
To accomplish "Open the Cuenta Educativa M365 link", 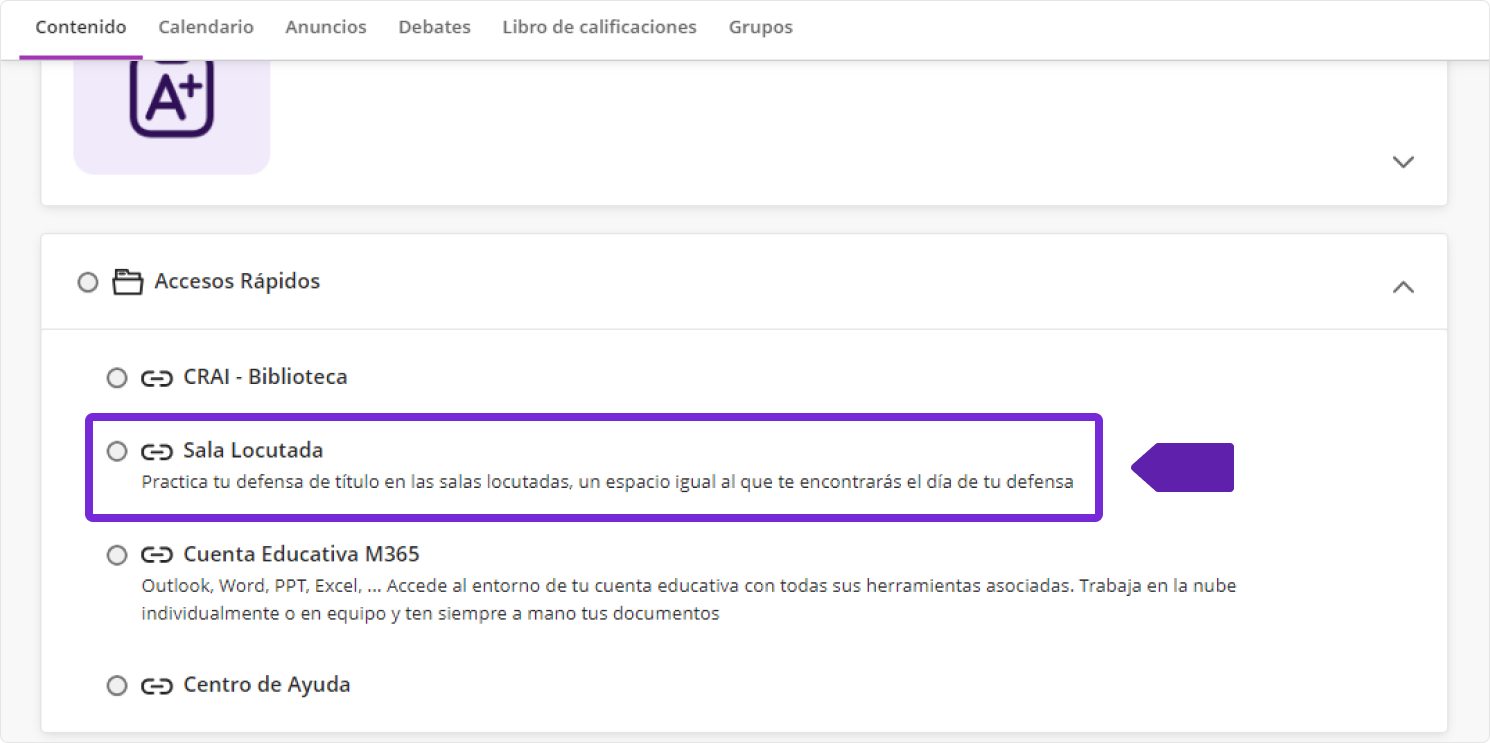I will click(301, 554).
